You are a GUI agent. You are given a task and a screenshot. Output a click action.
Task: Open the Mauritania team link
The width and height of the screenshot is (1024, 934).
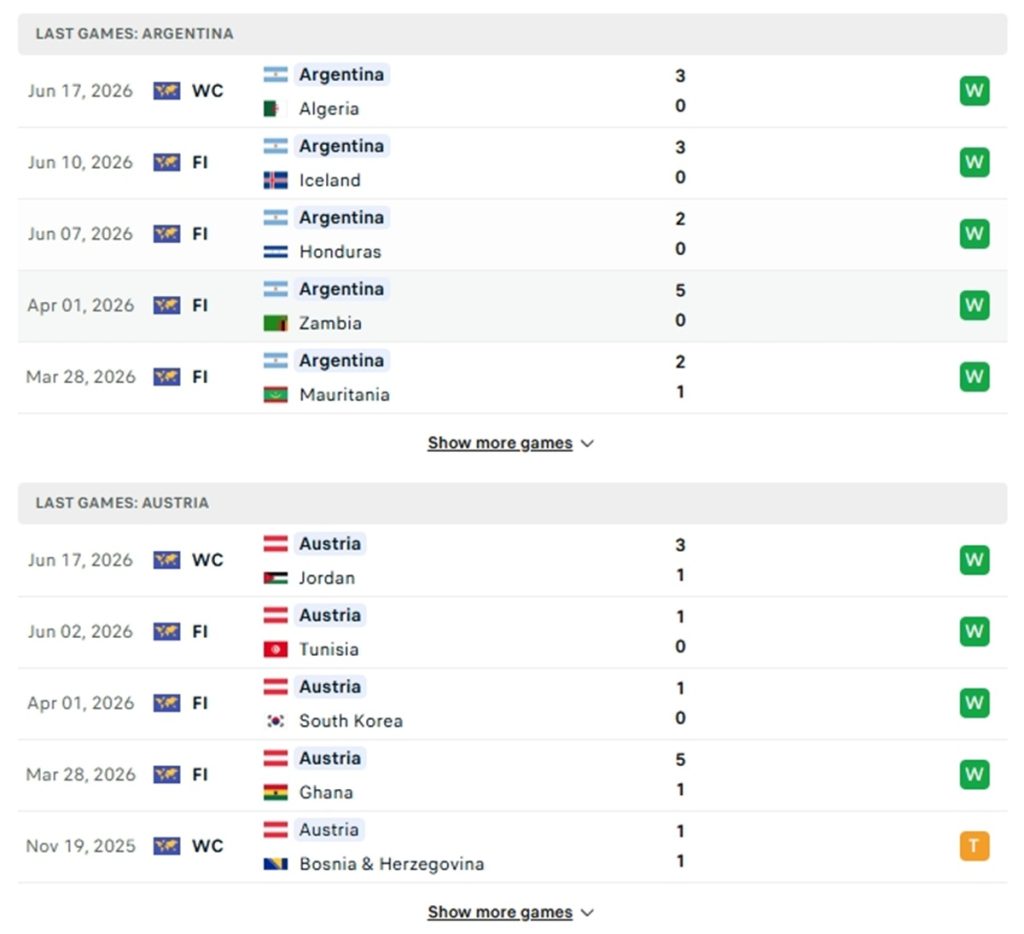click(344, 395)
